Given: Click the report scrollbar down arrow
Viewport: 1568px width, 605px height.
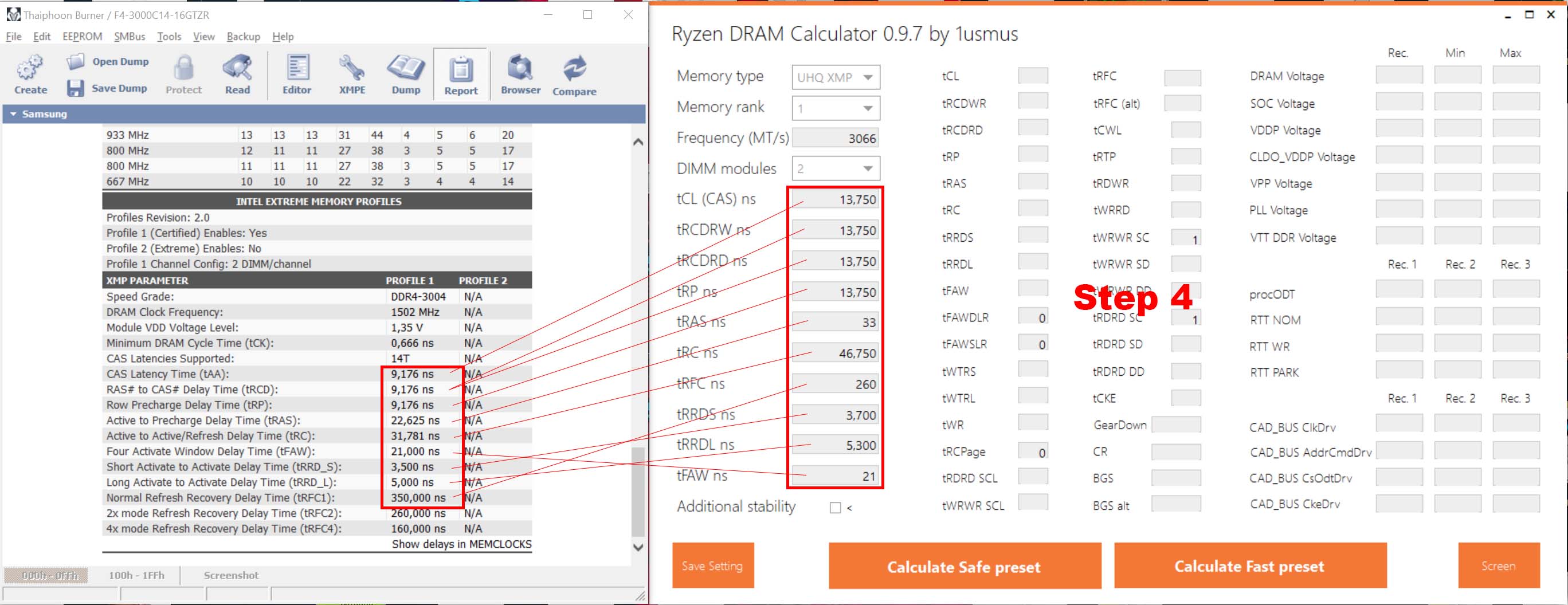Looking at the screenshot, I should 638,547.
